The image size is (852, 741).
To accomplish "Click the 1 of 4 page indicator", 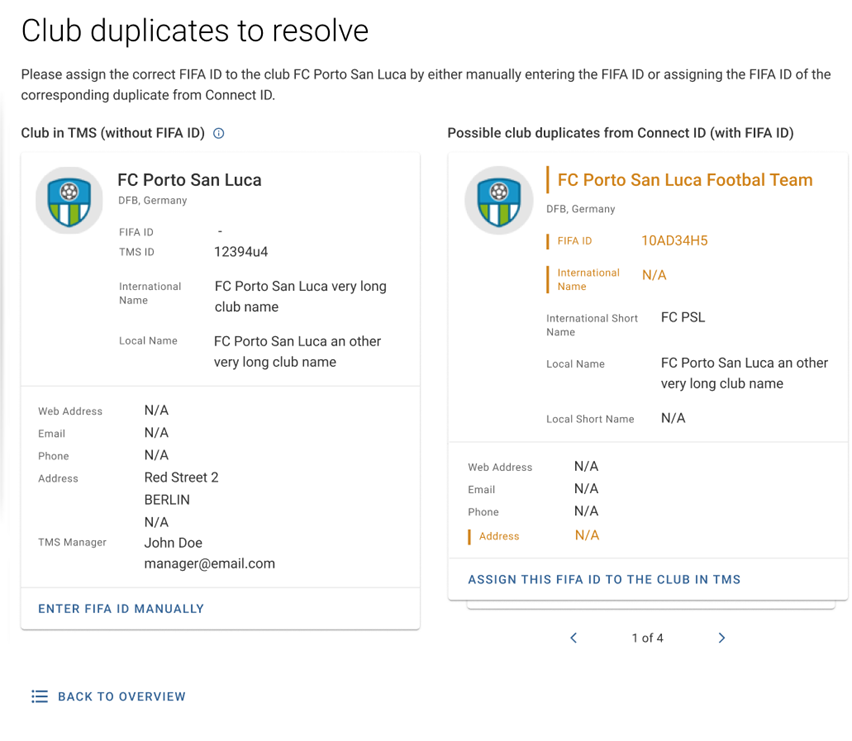I will pyautogui.click(x=647, y=638).
